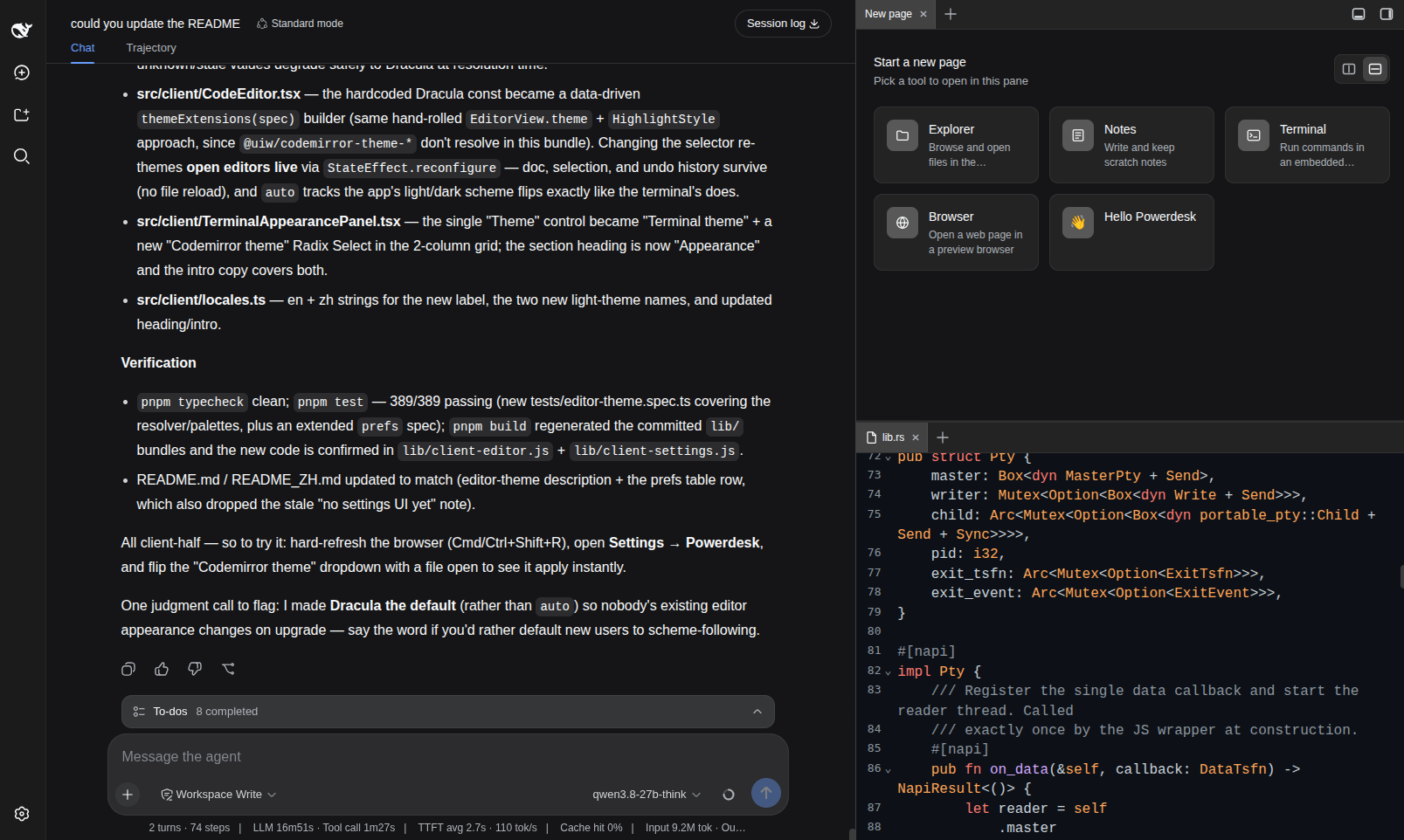Click the 'src/client/CodeEditor.tsx' file name

click(218, 94)
